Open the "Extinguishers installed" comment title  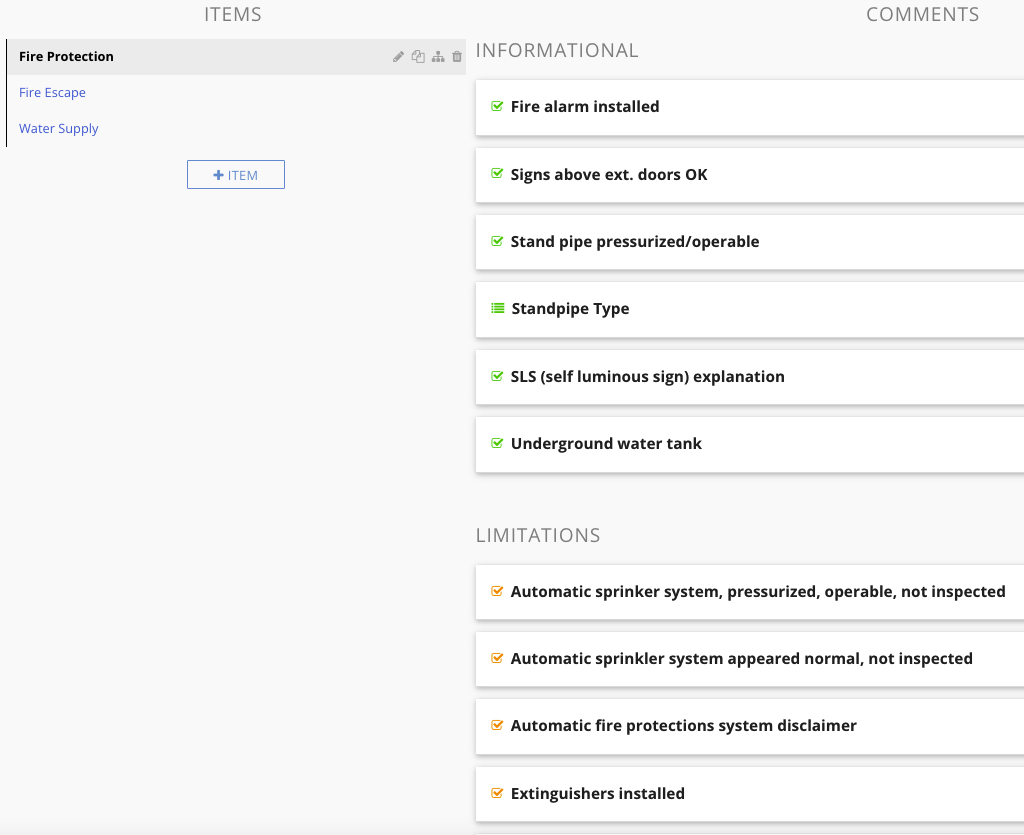(x=598, y=794)
